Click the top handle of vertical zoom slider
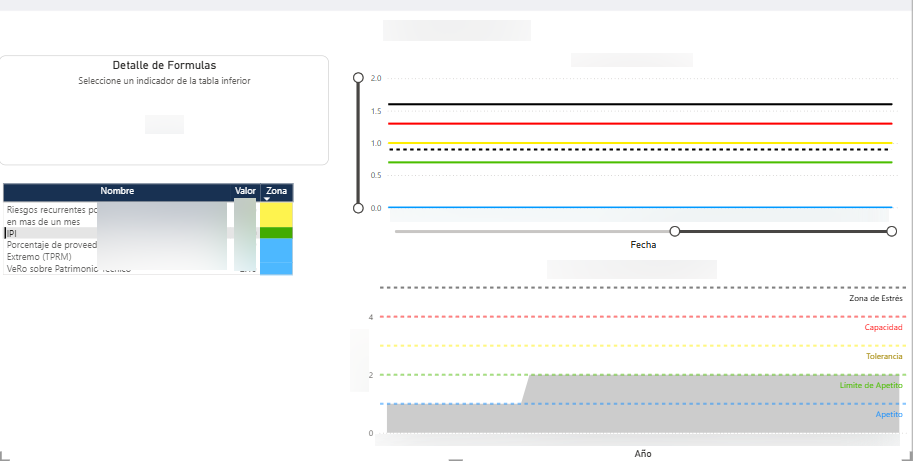The width and height of the screenshot is (913, 461). point(358,78)
